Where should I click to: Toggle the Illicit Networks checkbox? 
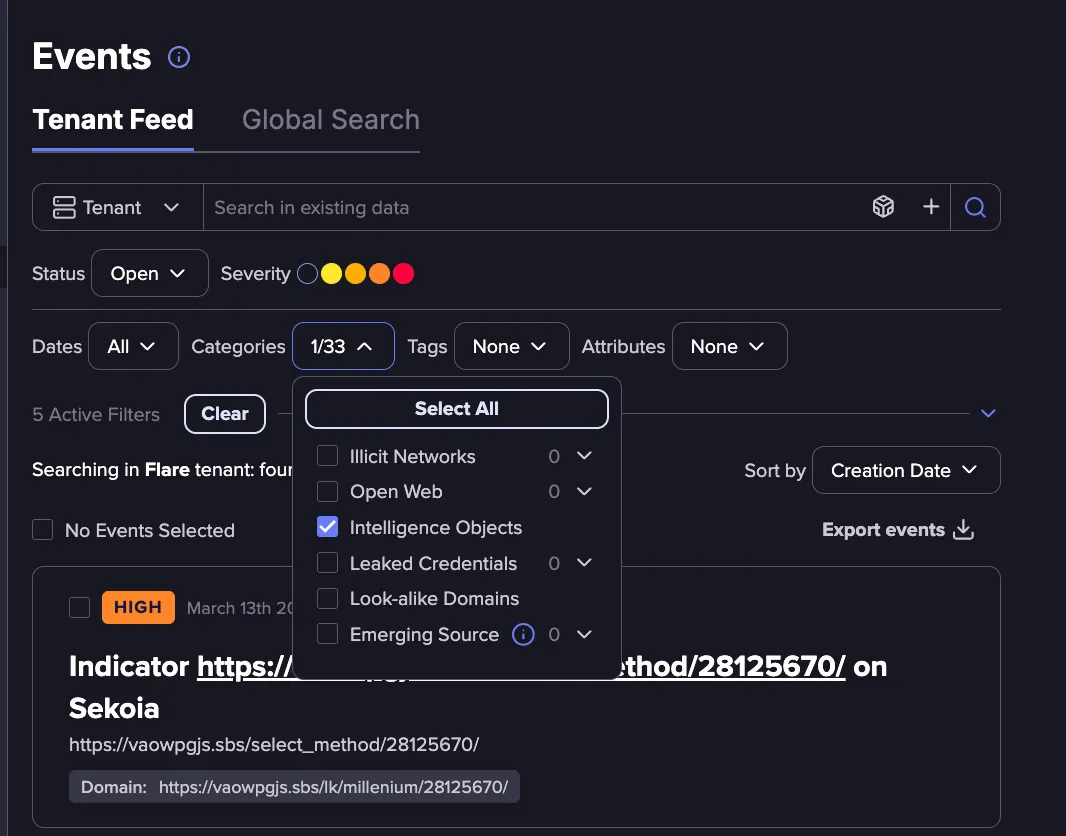(328, 456)
